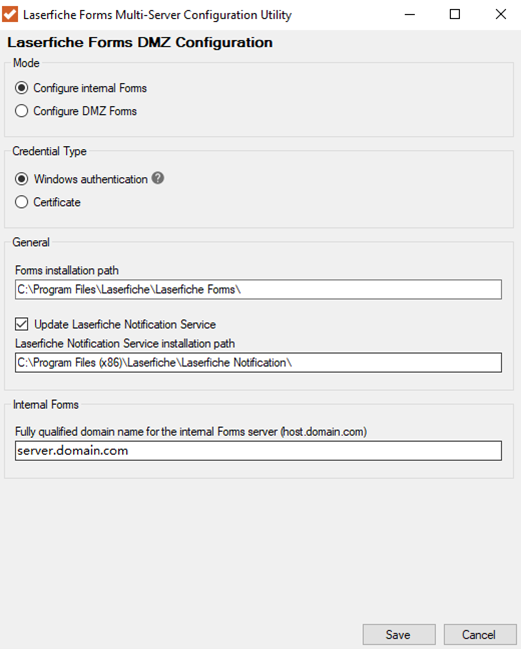
Task: Close the Multi-Server Configuration Utility window
Action: tap(501, 14)
